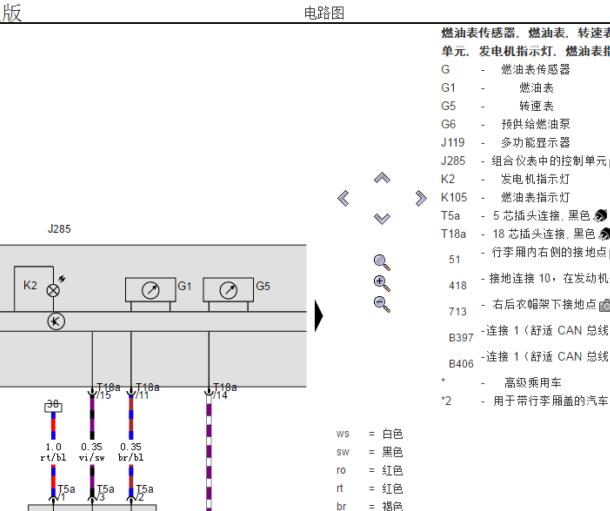Click connector pin label T18a/11

coord(147,391)
